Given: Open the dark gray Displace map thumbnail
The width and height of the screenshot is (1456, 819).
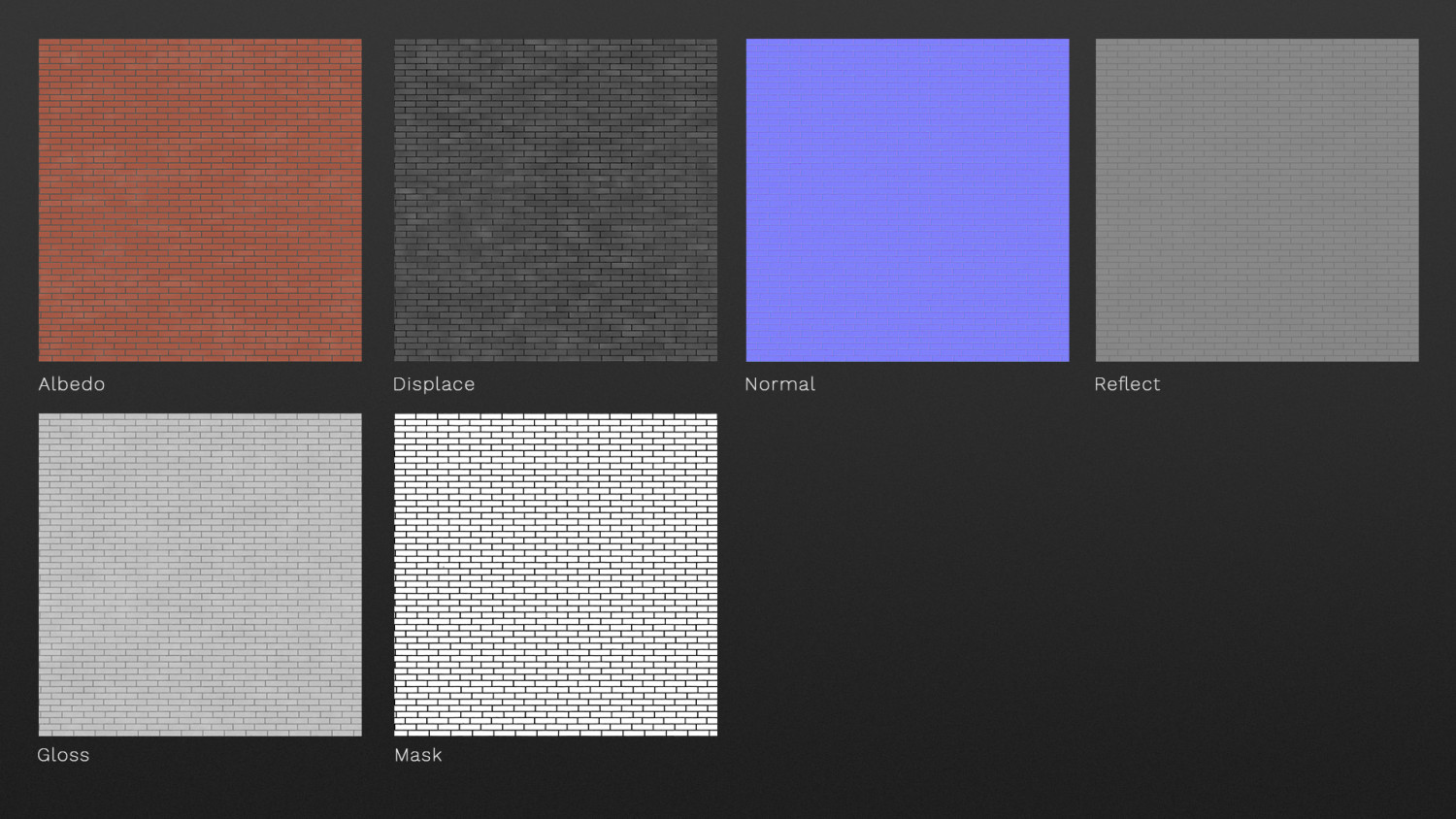Looking at the screenshot, I should [555, 200].
